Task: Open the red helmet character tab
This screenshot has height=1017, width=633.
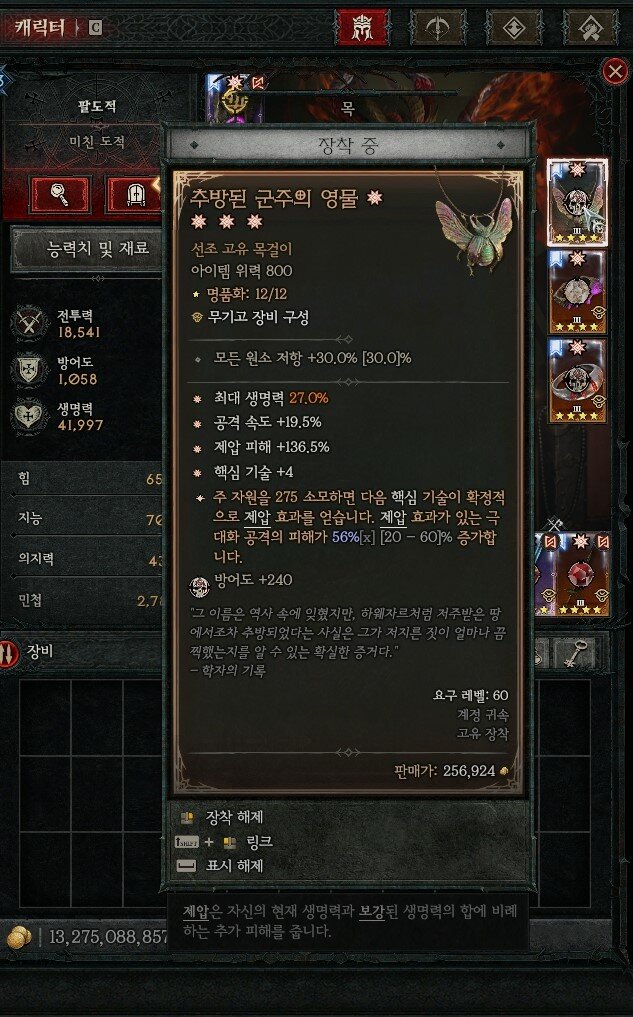Action: click(362, 27)
